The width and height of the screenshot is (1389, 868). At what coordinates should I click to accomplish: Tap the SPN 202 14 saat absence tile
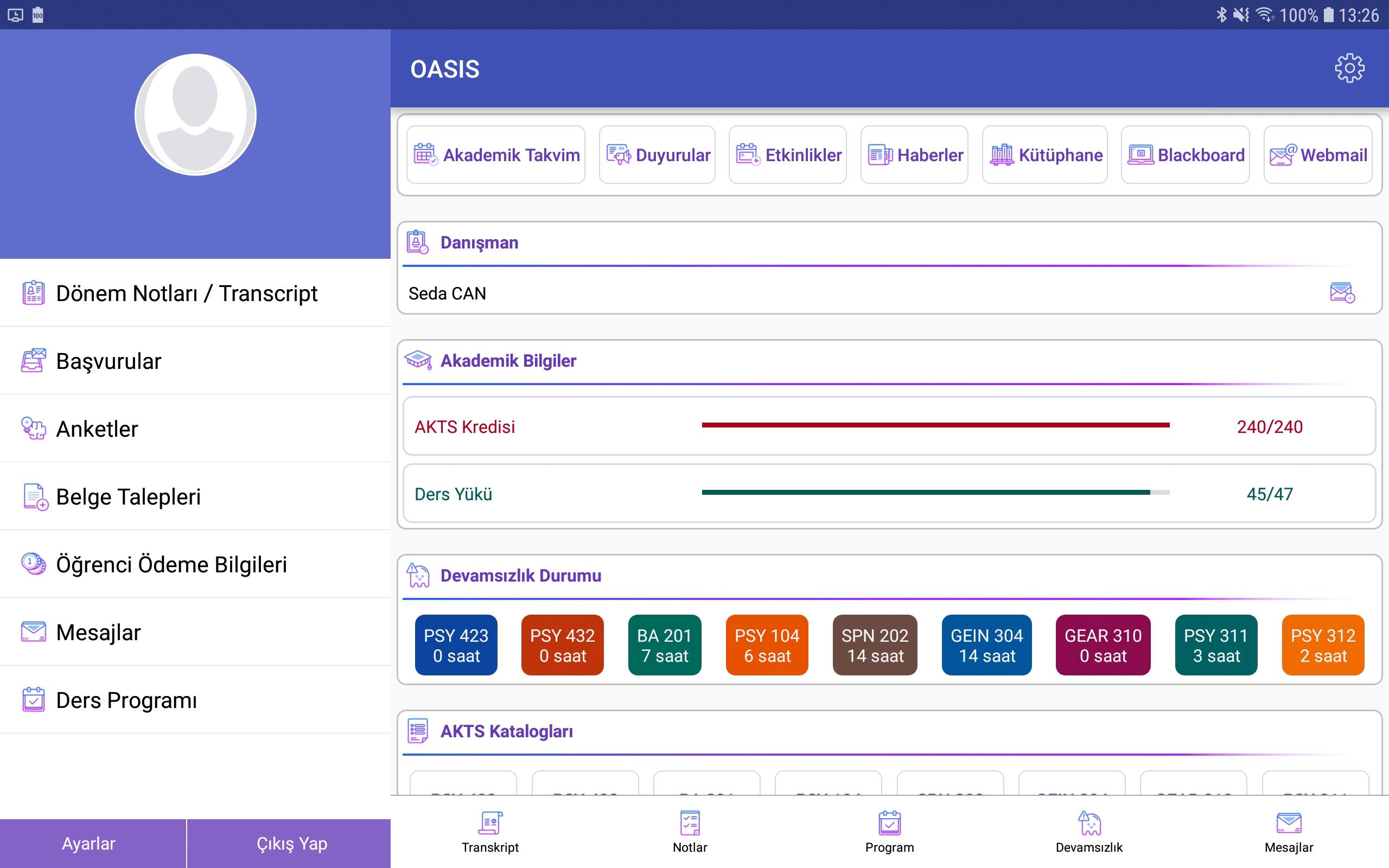coord(875,645)
